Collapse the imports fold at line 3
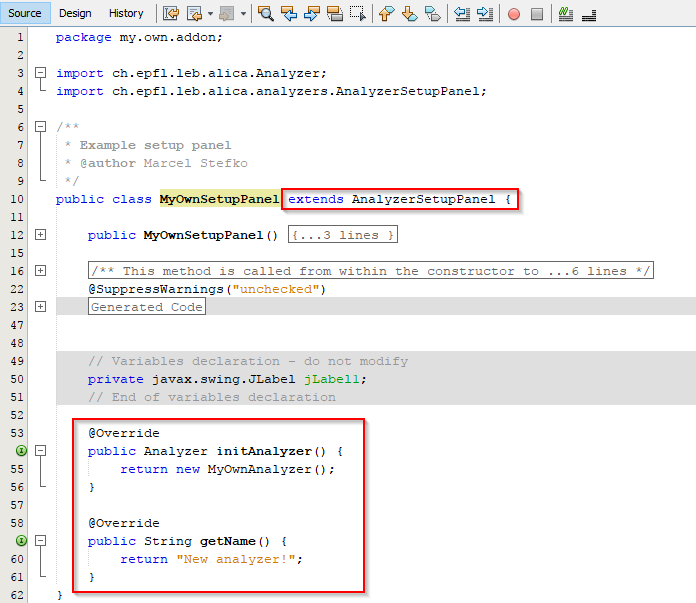 (40, 72)
